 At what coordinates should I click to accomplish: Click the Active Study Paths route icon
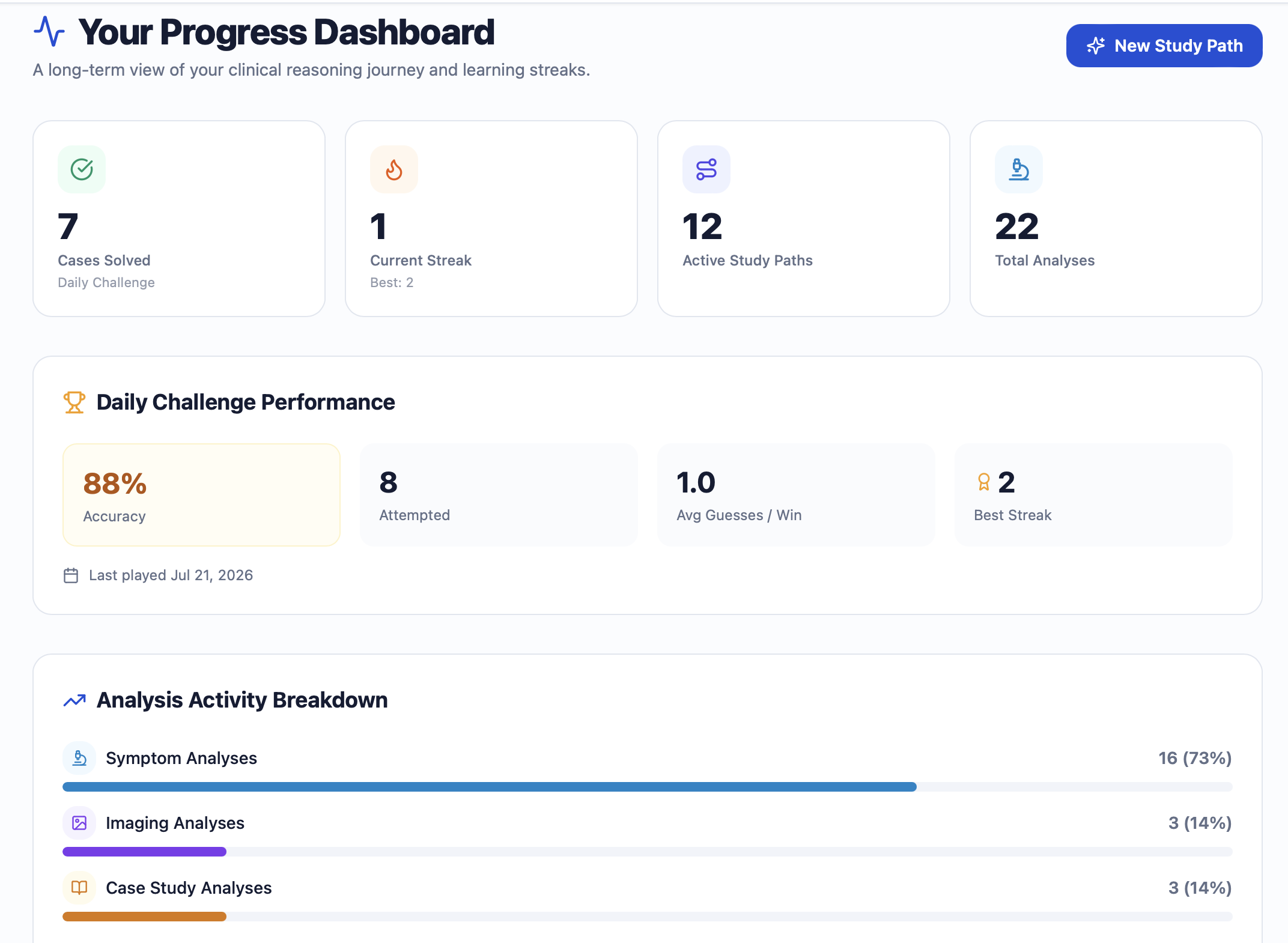(706, 169)
